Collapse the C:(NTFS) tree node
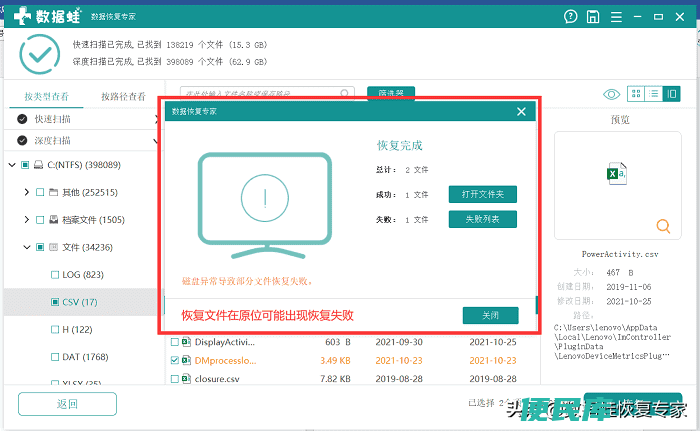This screenshot has width=700, height=431. [x=12, y=165]
